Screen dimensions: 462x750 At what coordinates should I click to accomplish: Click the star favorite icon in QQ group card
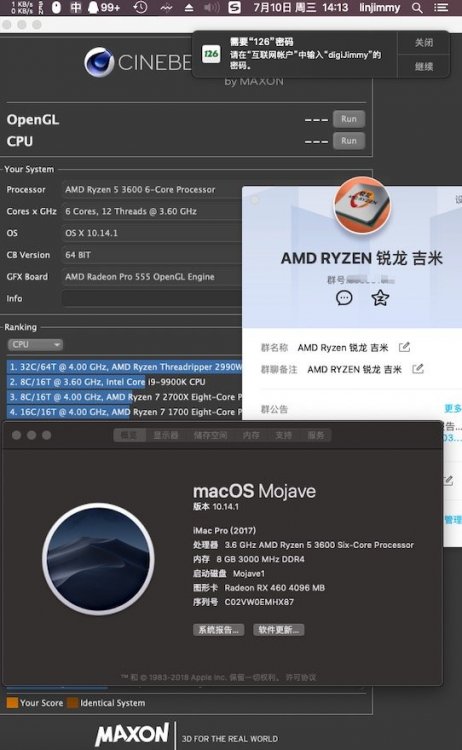[x=380, y=298]
